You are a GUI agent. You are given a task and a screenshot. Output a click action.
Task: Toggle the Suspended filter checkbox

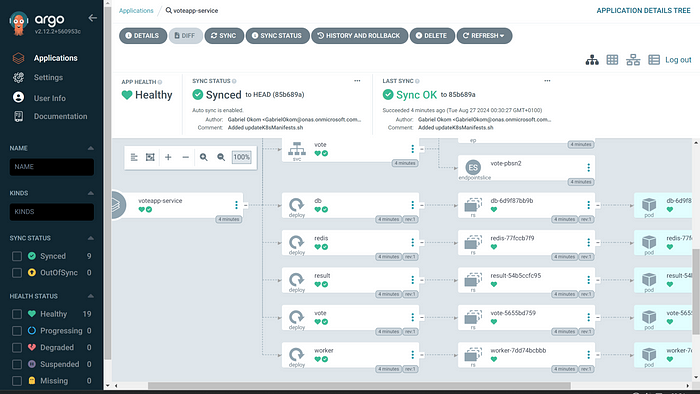[17, 364]
